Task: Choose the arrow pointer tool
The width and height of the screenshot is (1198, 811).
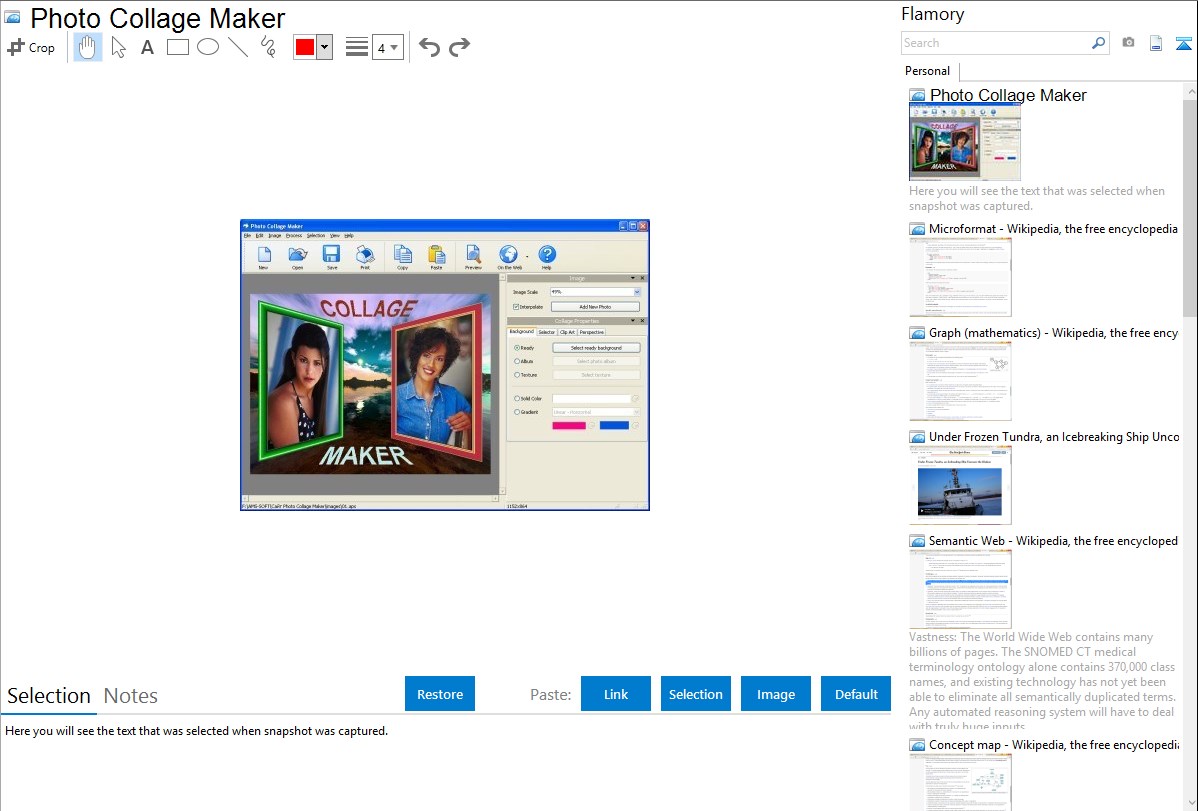Action: 118,47
